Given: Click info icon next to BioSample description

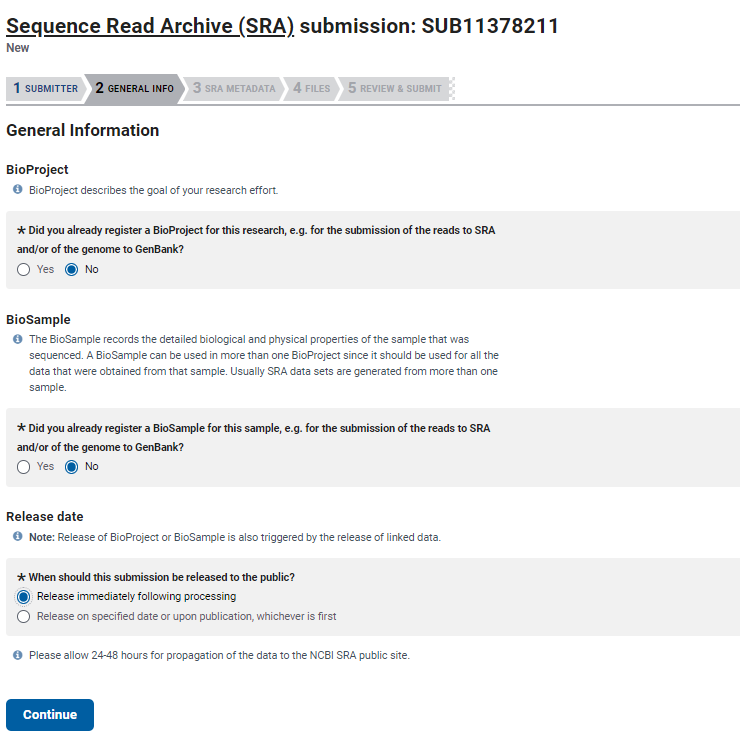Looking at the screenshot, I should (x=18, y=339).
